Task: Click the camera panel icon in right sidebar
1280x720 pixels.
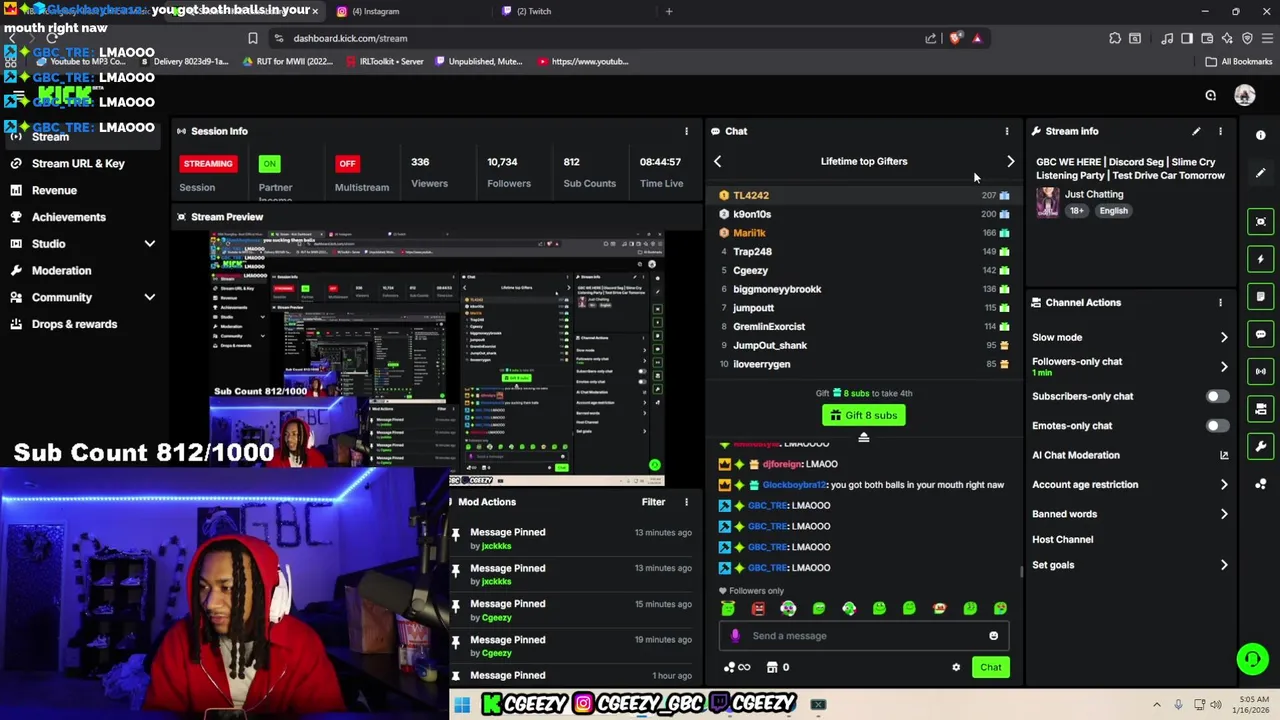Action: (1261, 409)
